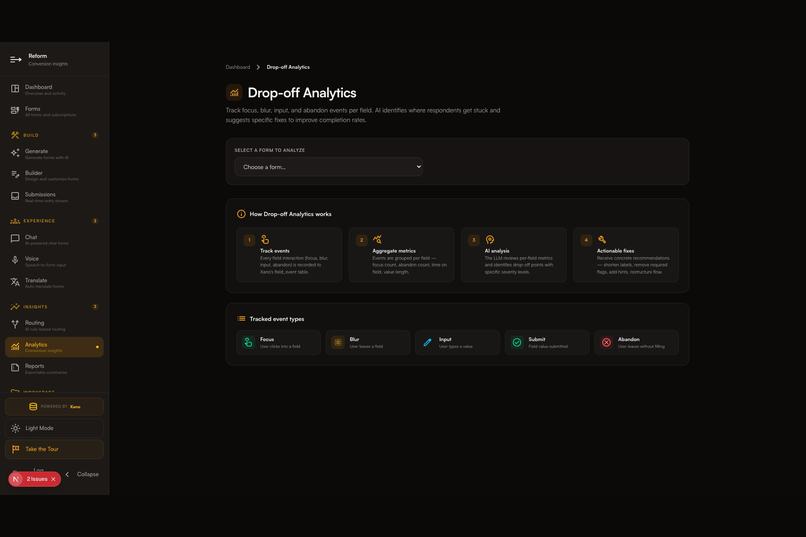806x537 pixels.
Task: Click the Analytics chart sidebar icon
Action: 15,347
